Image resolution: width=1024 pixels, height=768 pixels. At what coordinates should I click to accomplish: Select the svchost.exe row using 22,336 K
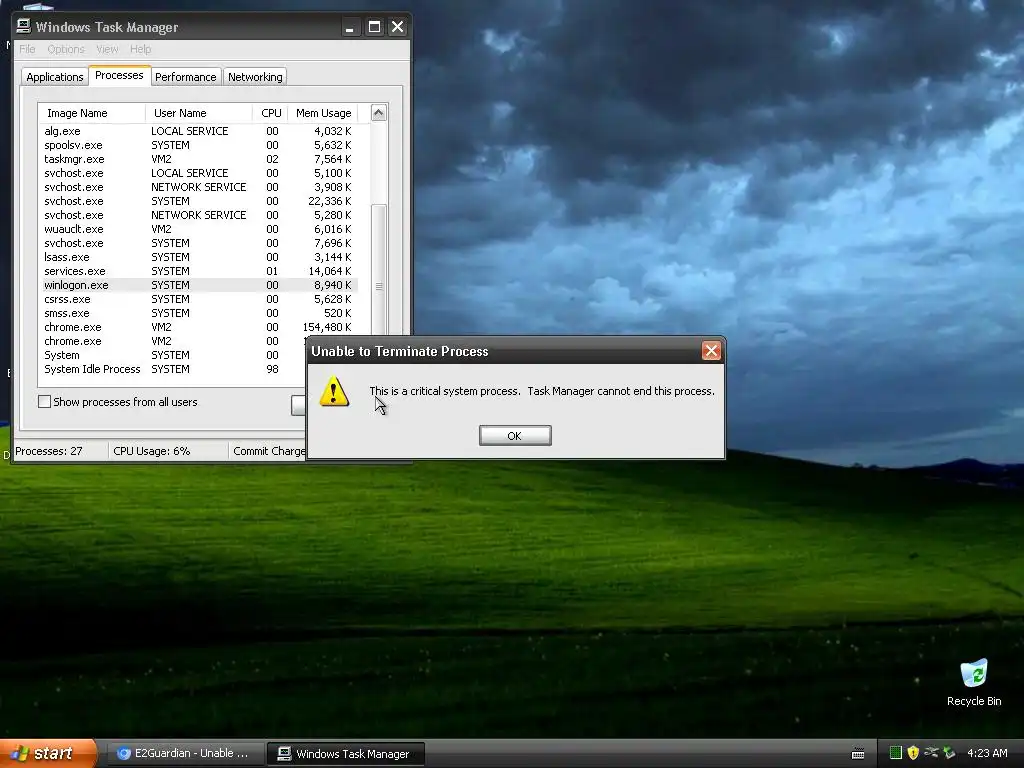click(x=199, y=201)
